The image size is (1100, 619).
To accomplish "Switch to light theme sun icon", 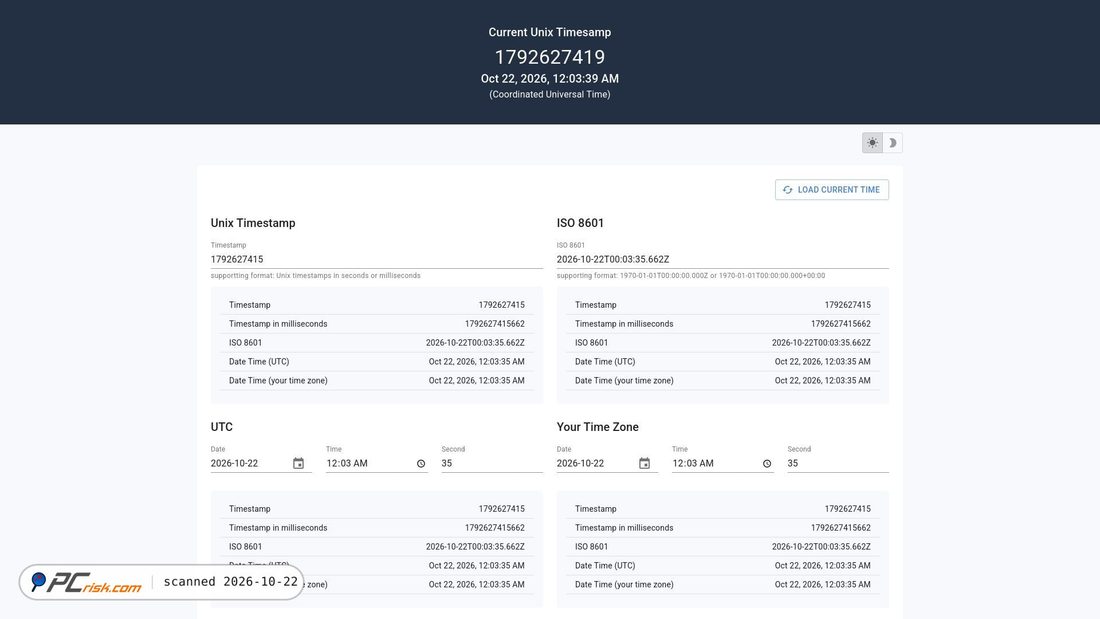I will pyautogui.click(x=872, y=142).
